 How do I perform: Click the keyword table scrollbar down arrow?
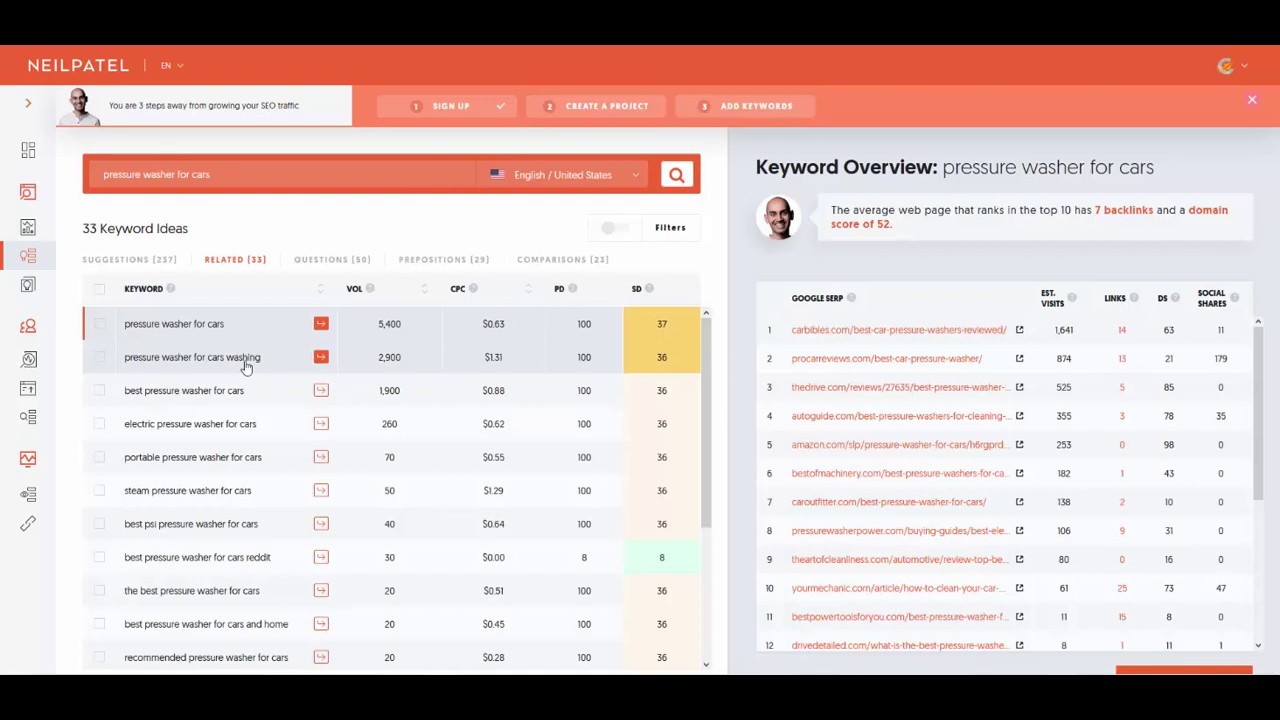[x=706, y=664]
